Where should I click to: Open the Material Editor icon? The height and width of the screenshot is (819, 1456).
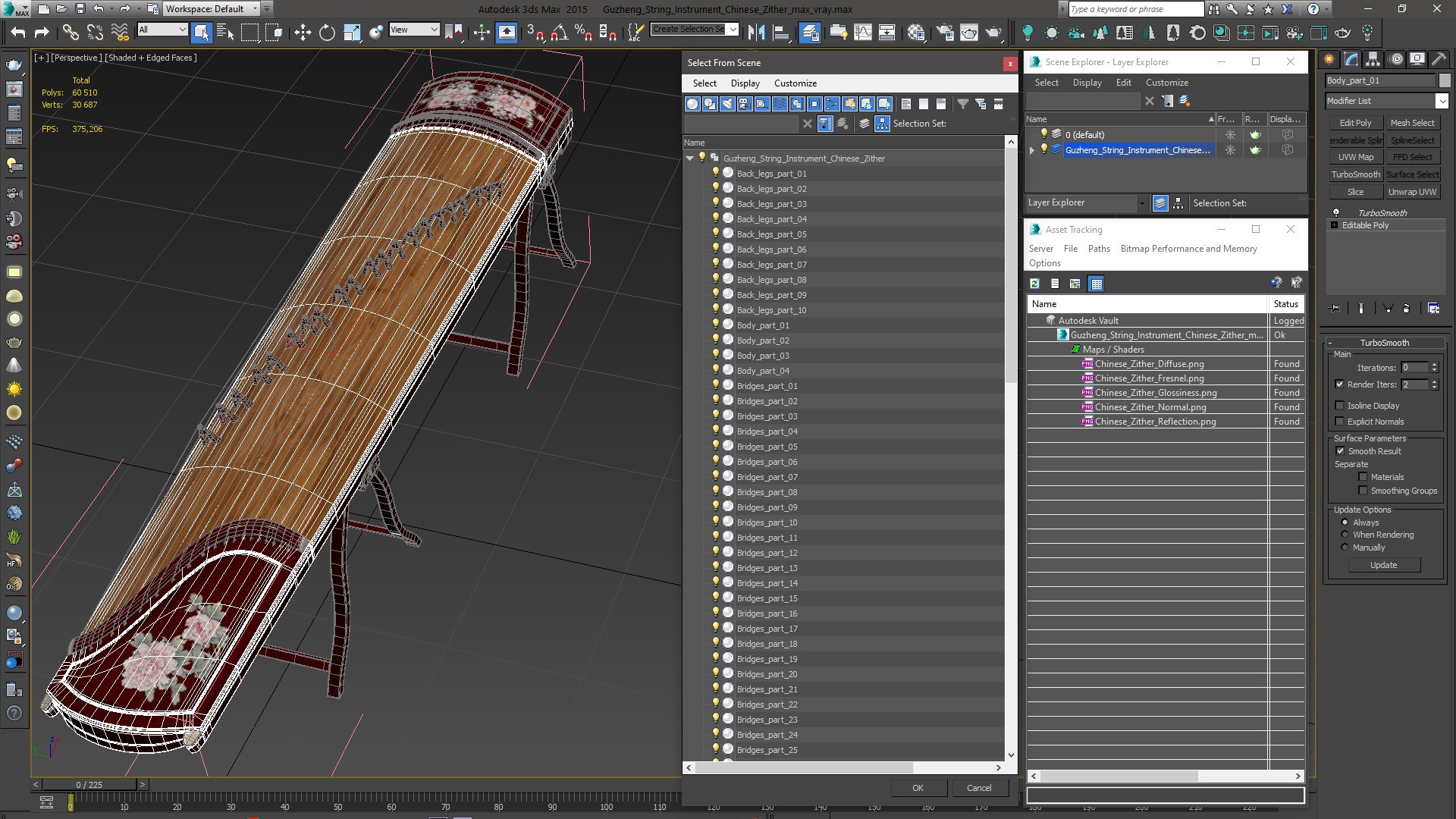click(916, 32)
